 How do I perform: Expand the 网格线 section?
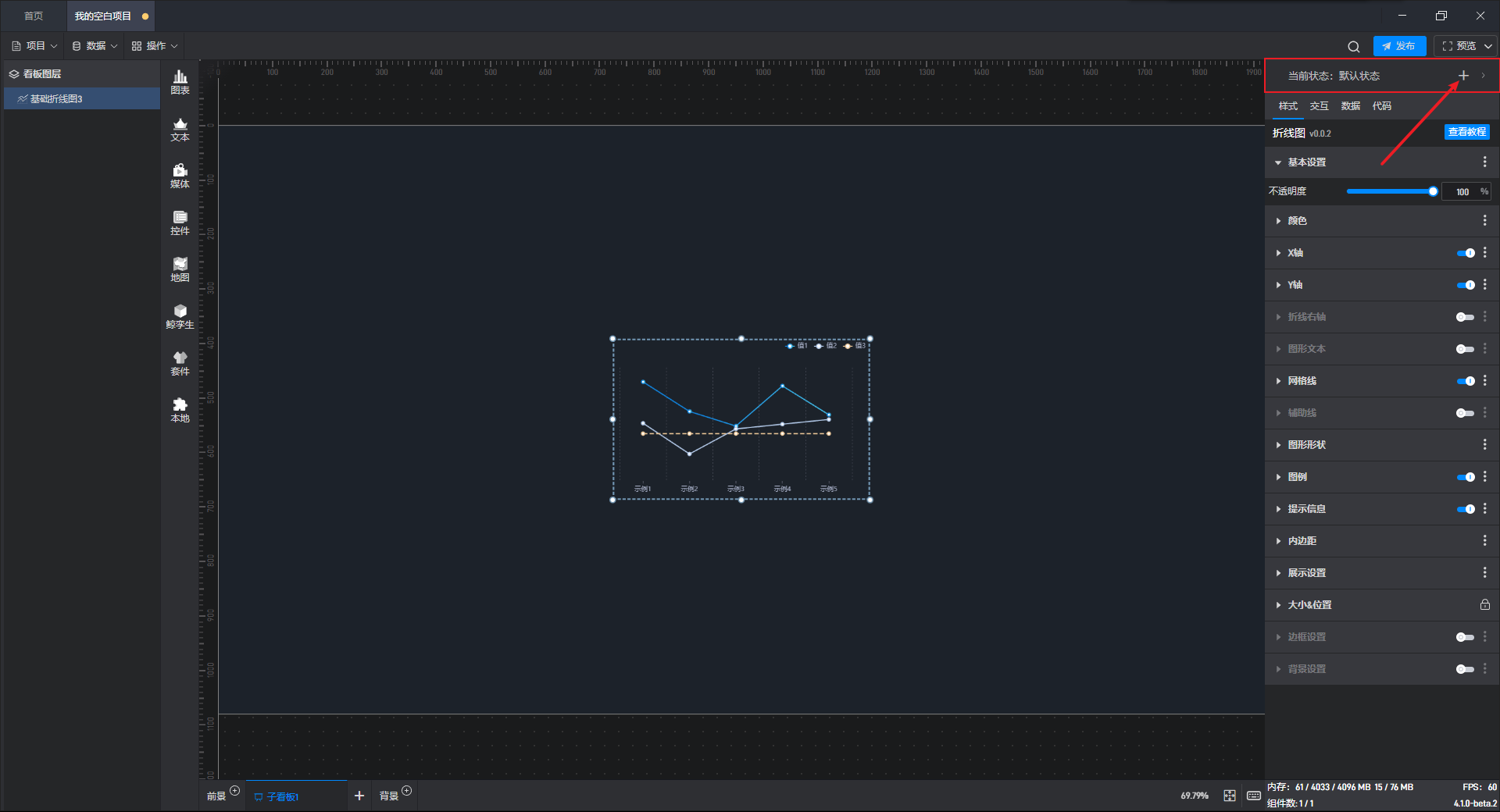pos(1278,381)
